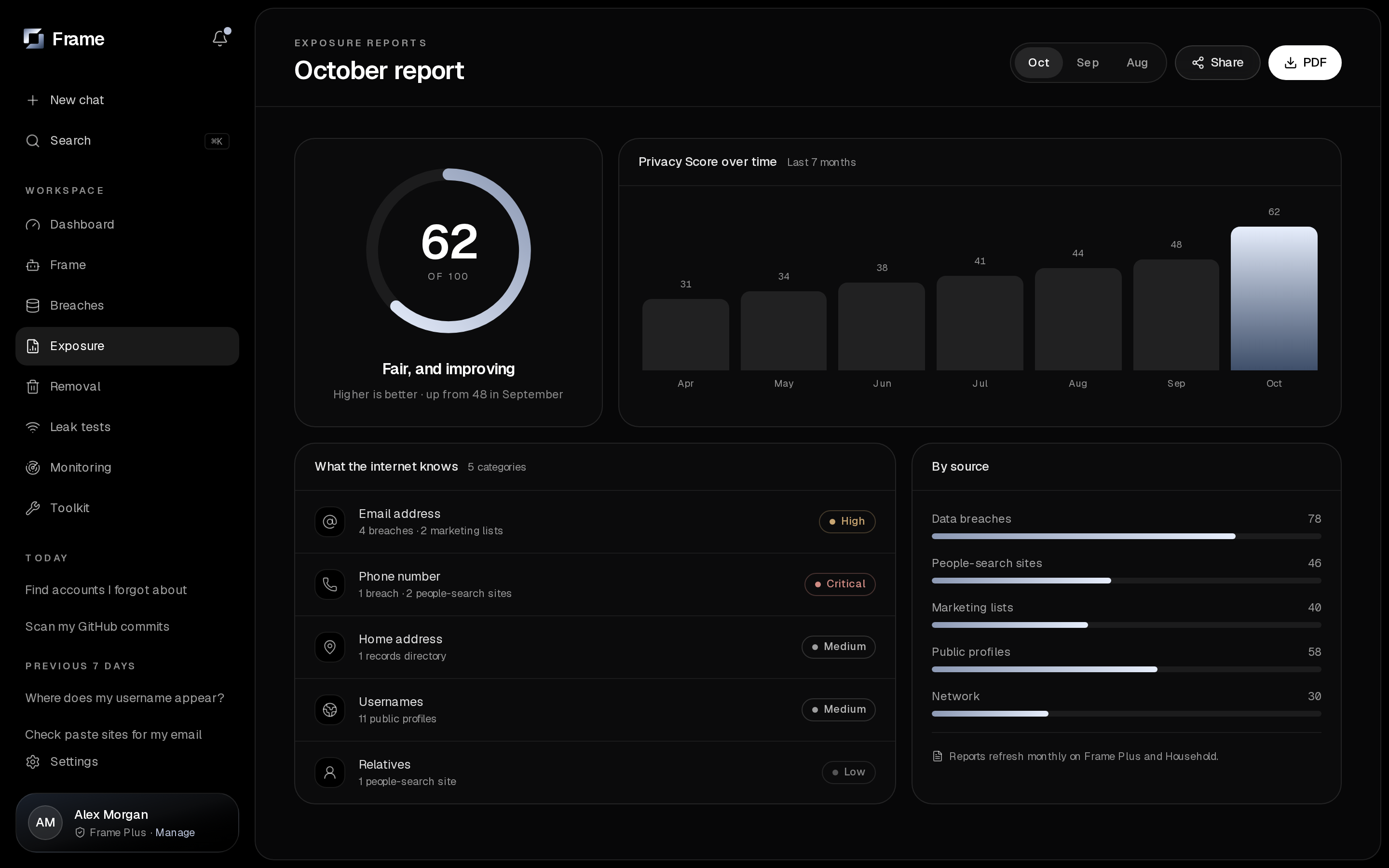Click the Home address pin icon
The image size is (1389, 868).
point(330,647)
